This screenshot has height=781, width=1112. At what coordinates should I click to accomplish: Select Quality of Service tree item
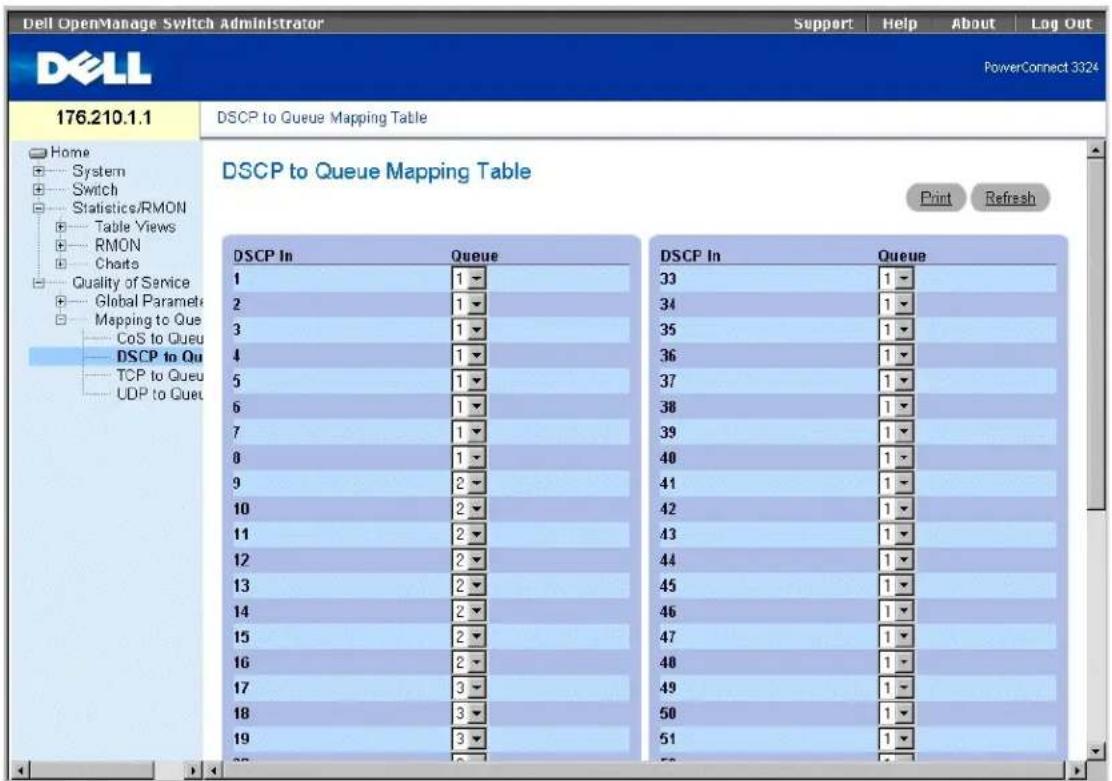tap(131, 282)
